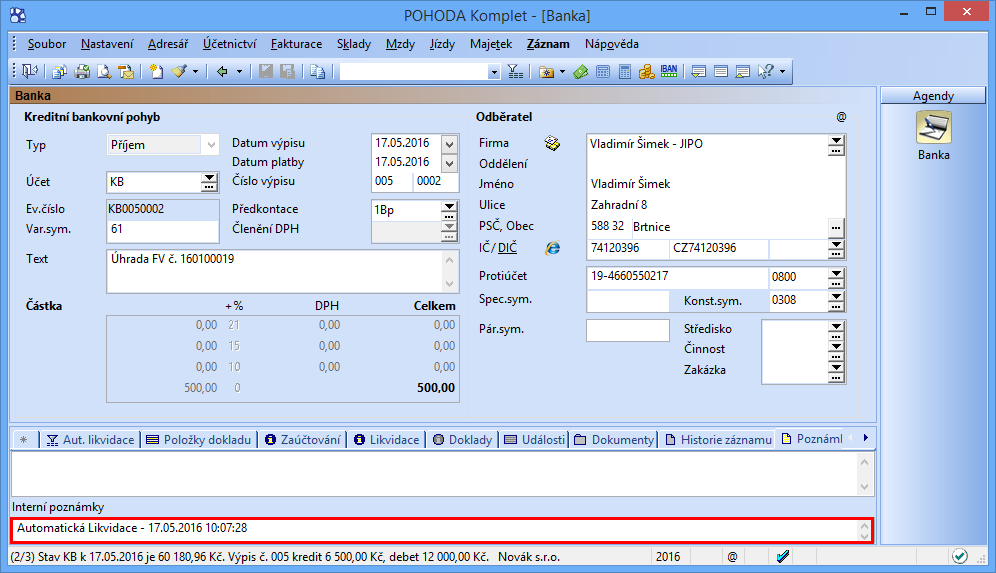This screenshot has height=573, width=996.
Task: Click the @ symbol in Odběratel header
Action: click(x=841, y=117)
